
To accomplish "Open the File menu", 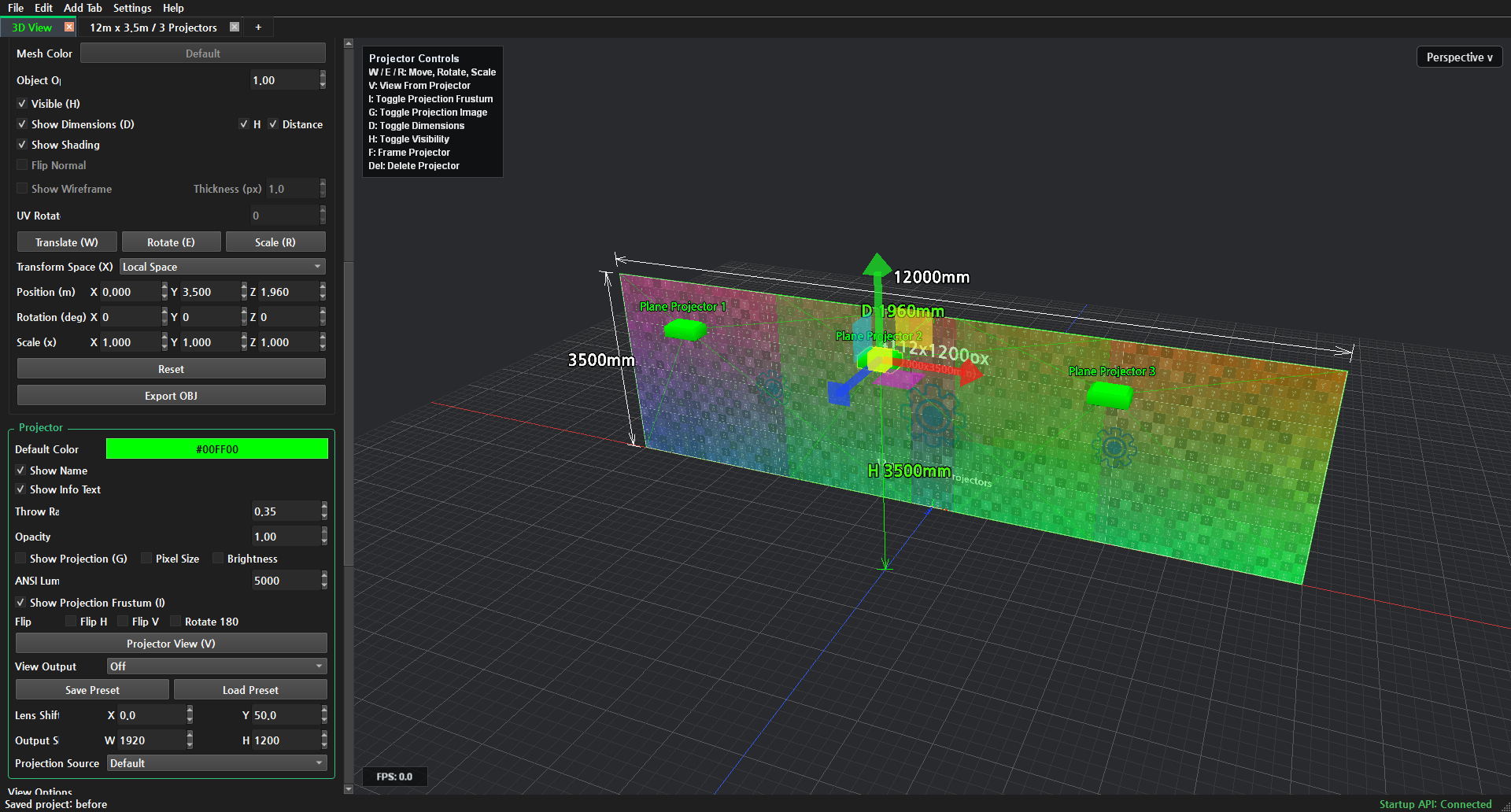I will pos(16,8).
